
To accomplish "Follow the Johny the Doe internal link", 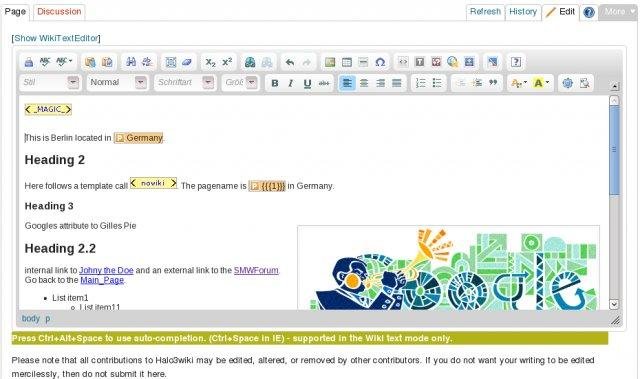I will pos(106,270).
